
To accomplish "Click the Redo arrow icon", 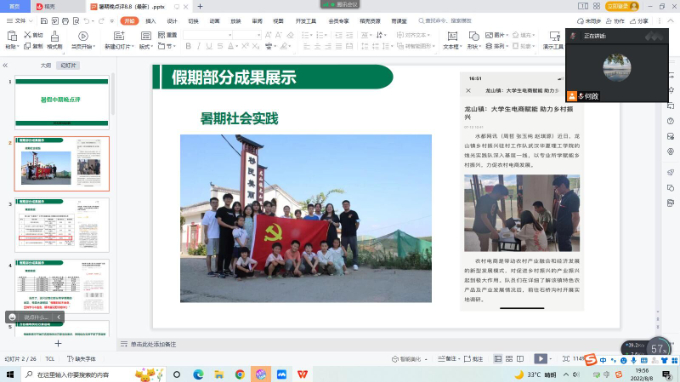I will point(101,21).
